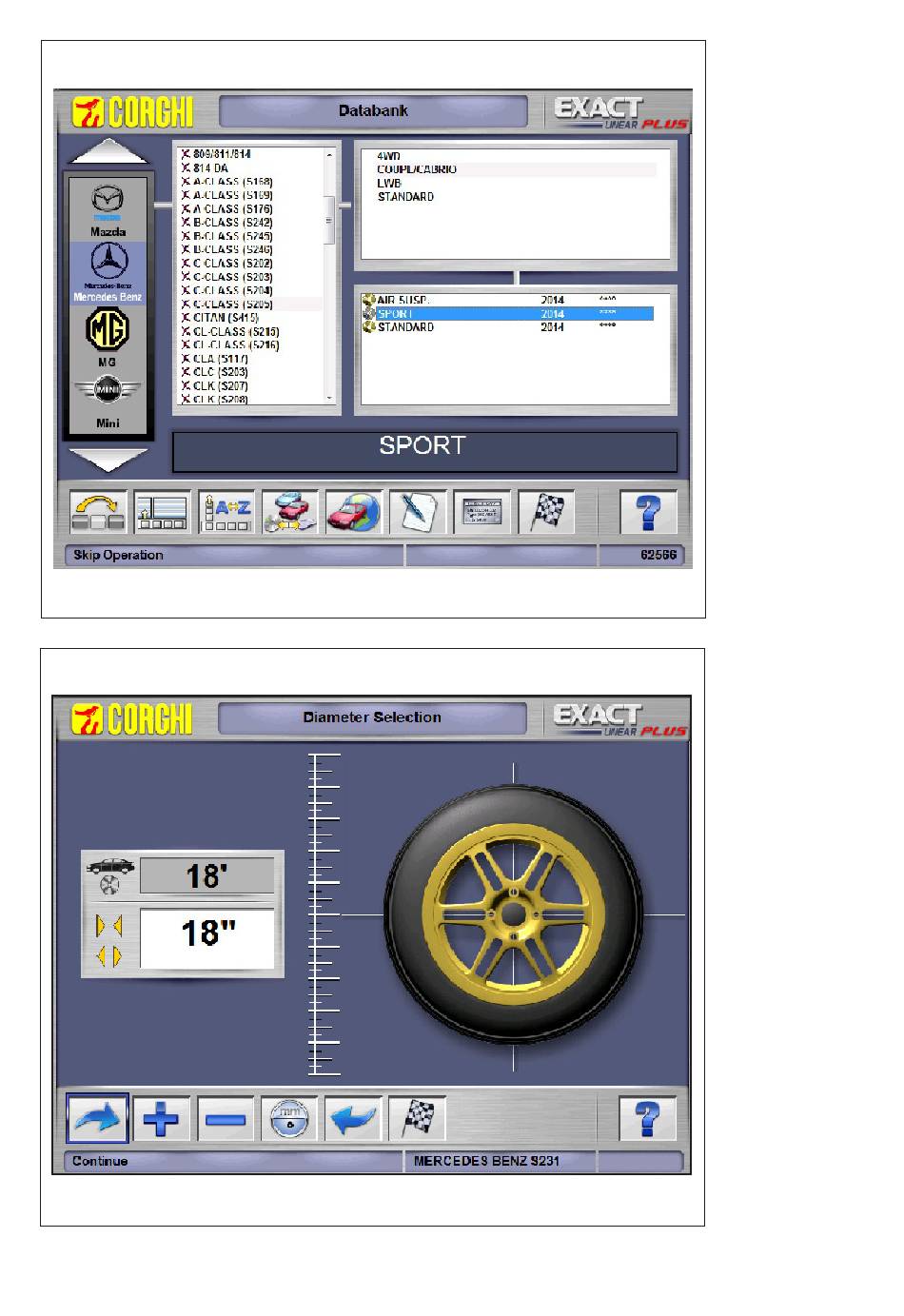Click the 18" rim diameter input field

[206, 938]
